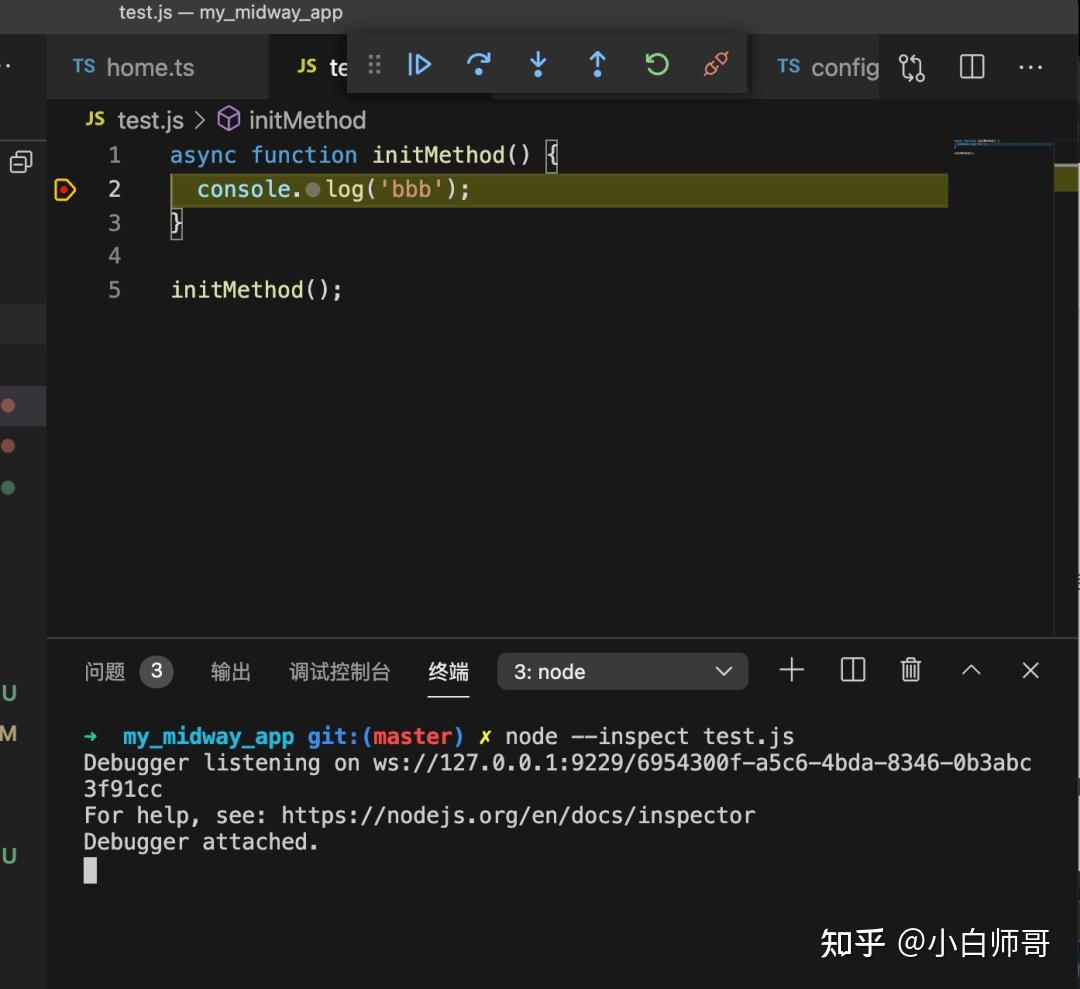This screenshot has height=989, width=1080.
Task: Click the nodejs.org inspector docs link
Action: click(x=518, y=815)
